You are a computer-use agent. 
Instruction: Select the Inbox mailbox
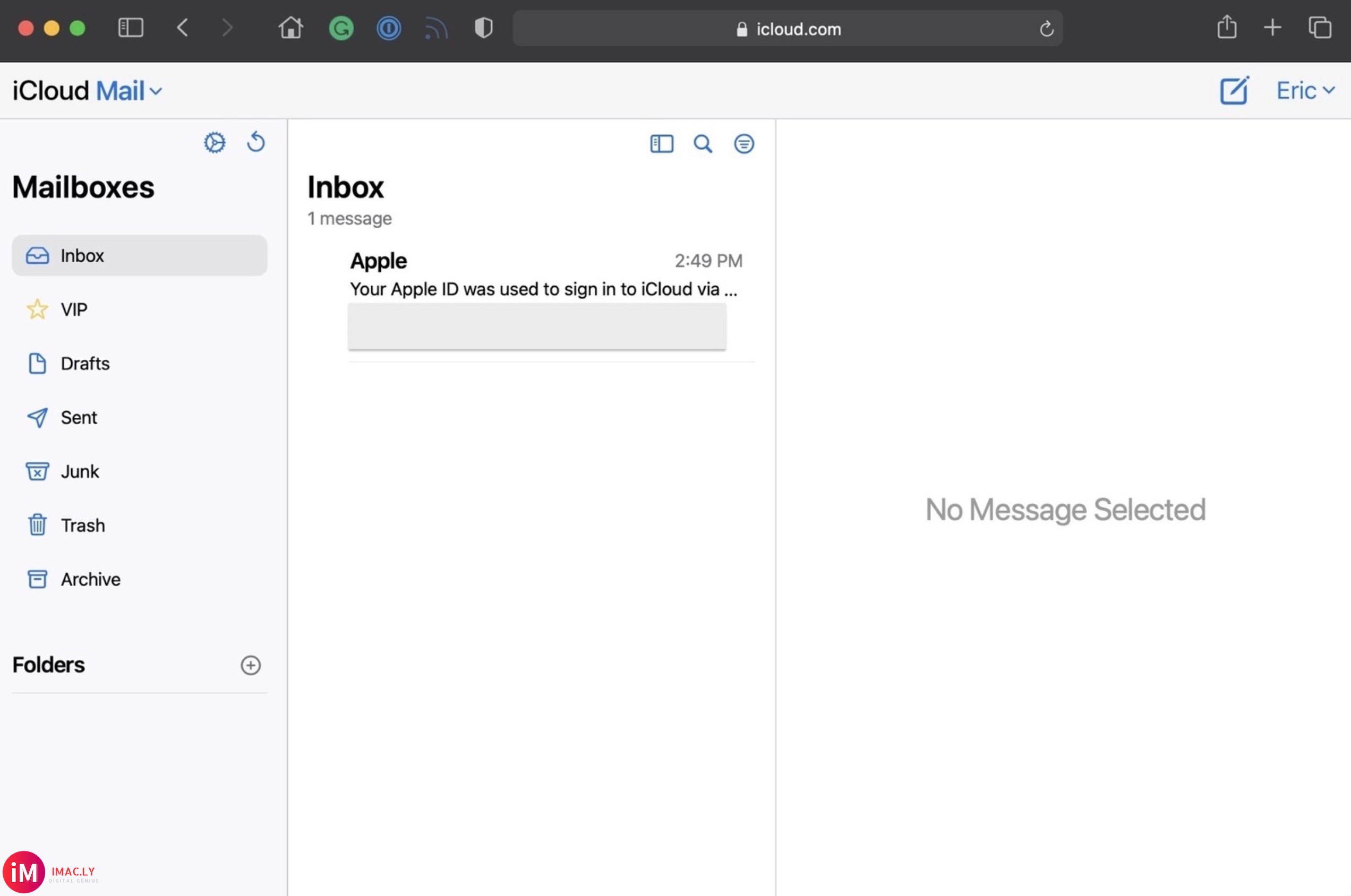click(140, 255)
